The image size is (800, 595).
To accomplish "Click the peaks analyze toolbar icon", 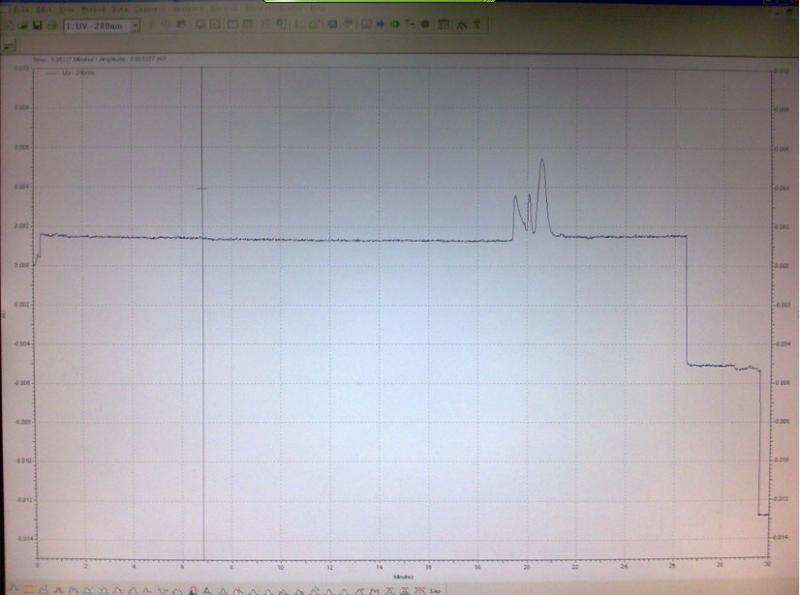I will point(461,24).
